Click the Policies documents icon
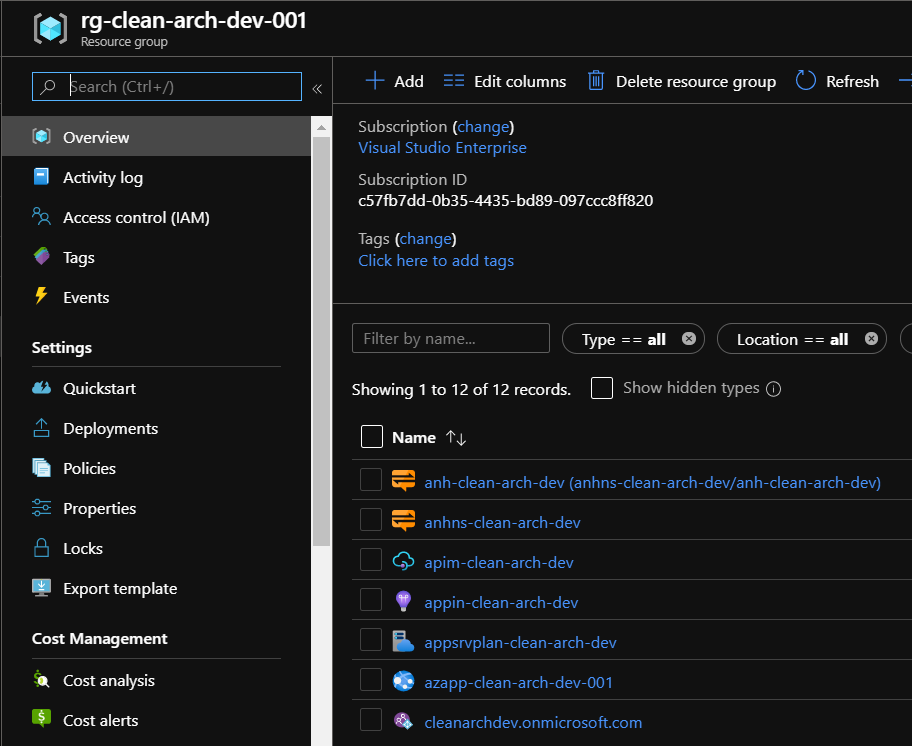 click(41, 467)
